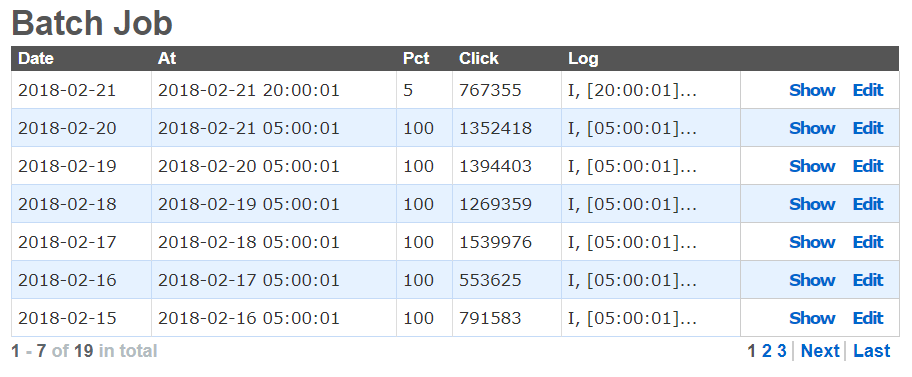Select the log cell with 20:00:01
The image size is (912, 377).
[x=651, y=90]
